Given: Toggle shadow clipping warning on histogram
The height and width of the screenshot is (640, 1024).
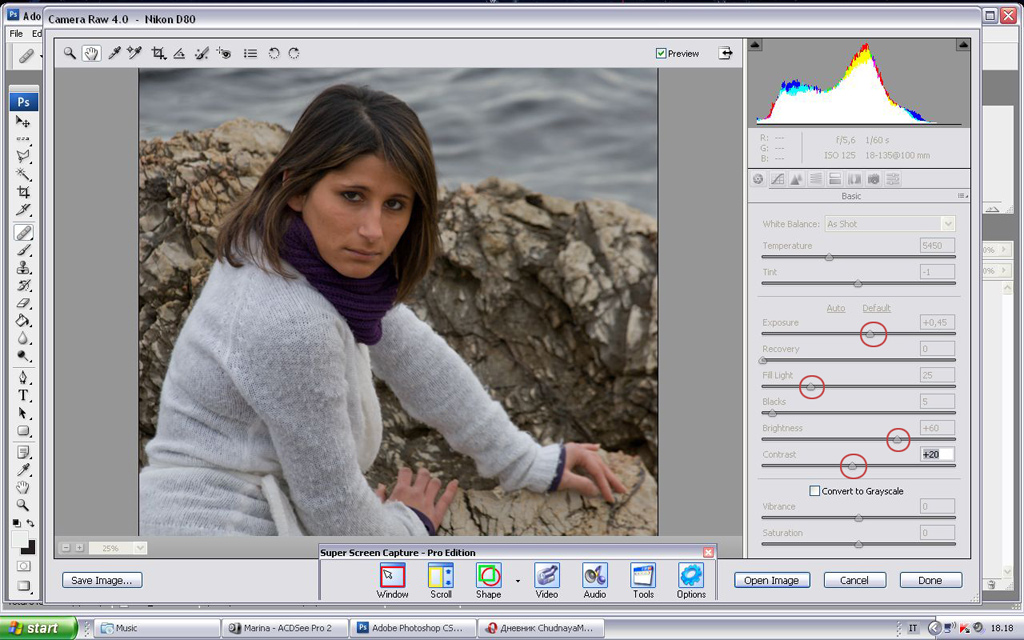Looking at the screenshot, I should (755, 44).
